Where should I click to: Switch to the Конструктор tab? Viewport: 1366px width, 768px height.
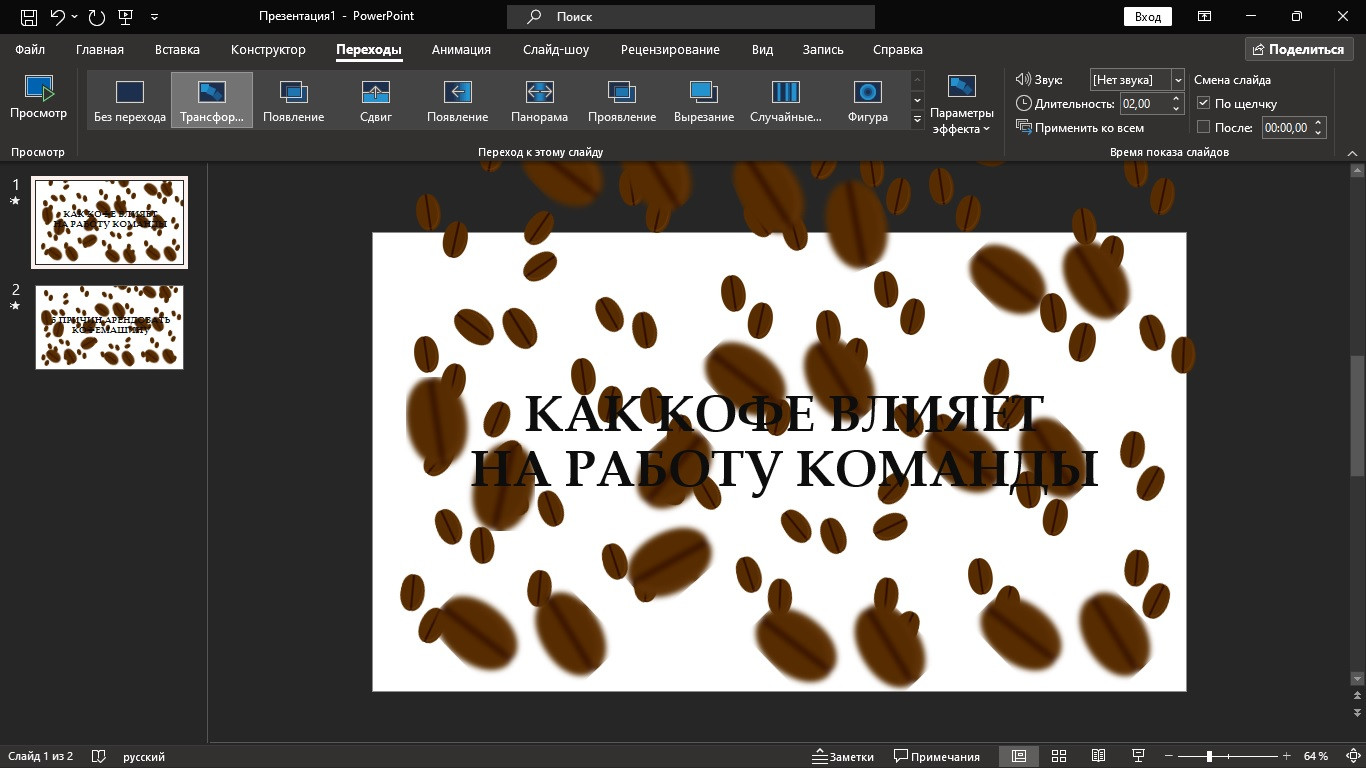pos(268,49)
